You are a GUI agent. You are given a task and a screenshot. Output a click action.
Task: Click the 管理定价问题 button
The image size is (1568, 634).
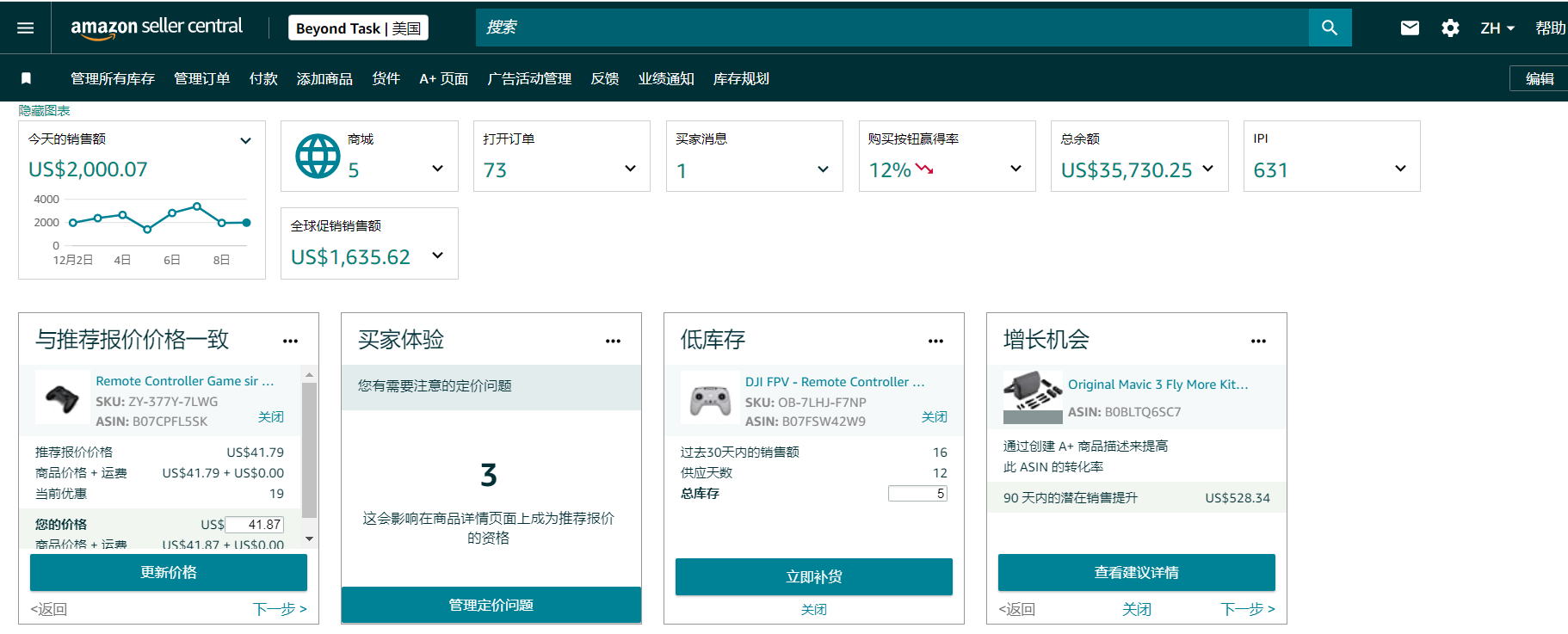(x=491, y=605)
